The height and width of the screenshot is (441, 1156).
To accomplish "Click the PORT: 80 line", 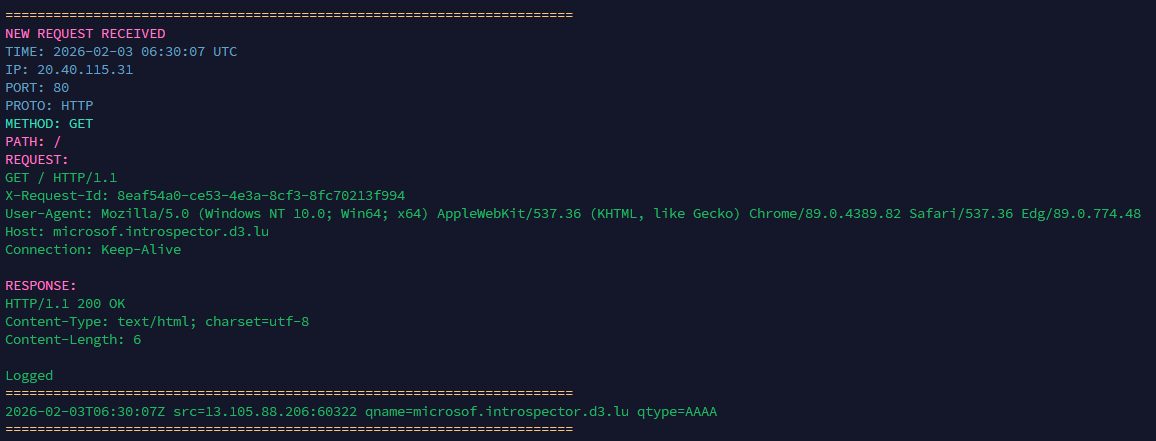I will [x=37, y=87].
